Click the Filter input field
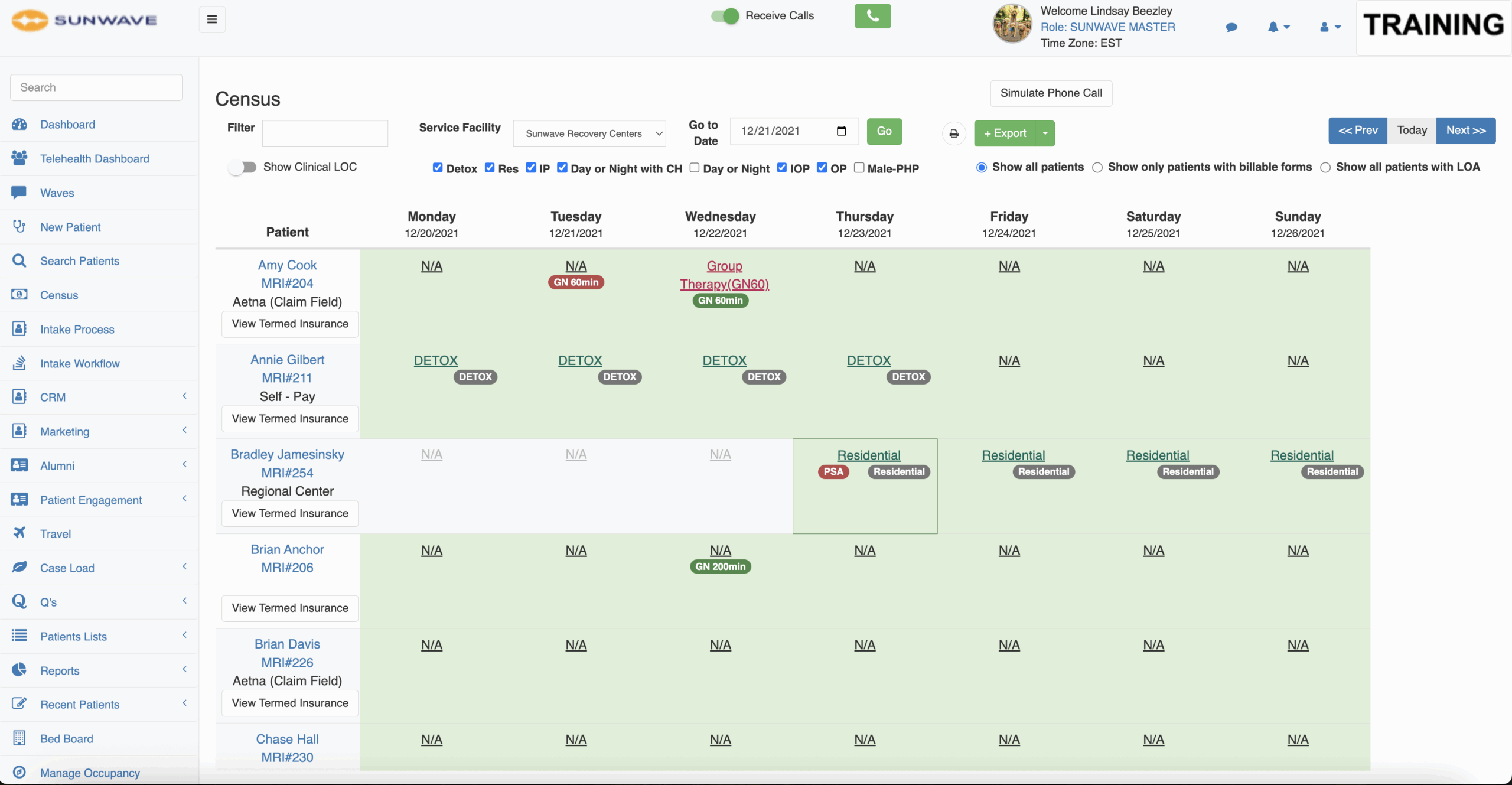The image size is (1512, 785). coord(325,133)
